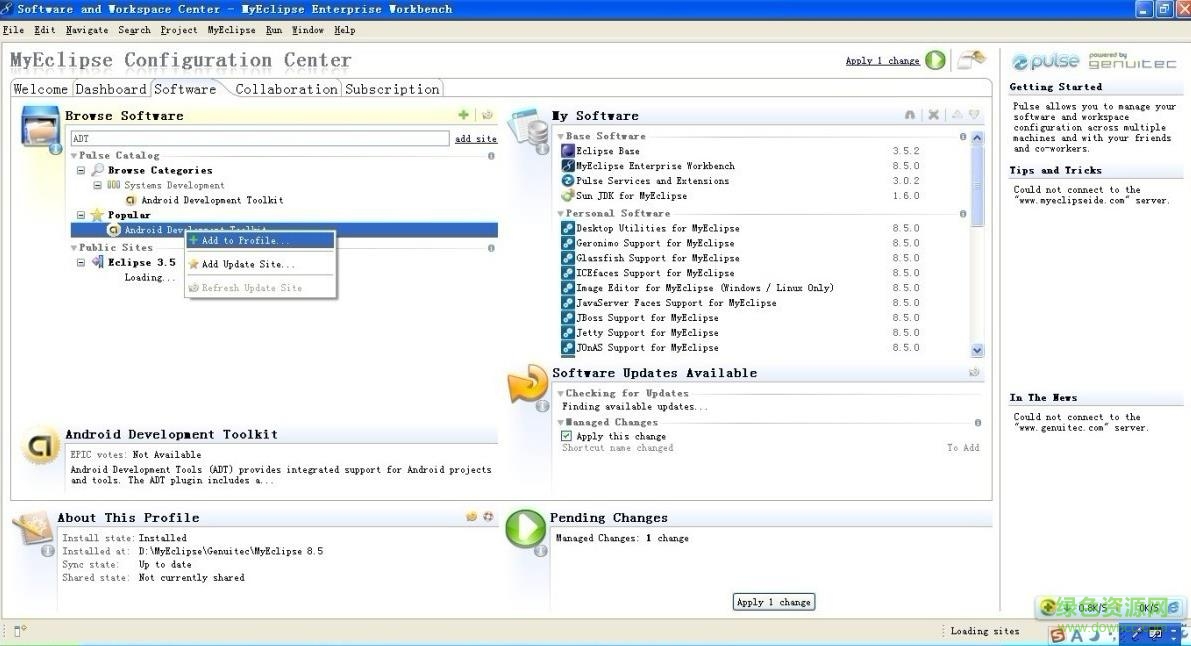This screenshot has height=646, width=1191.
Task: Click the remove (X) icon in My Software header
Action: coord(933,114)
